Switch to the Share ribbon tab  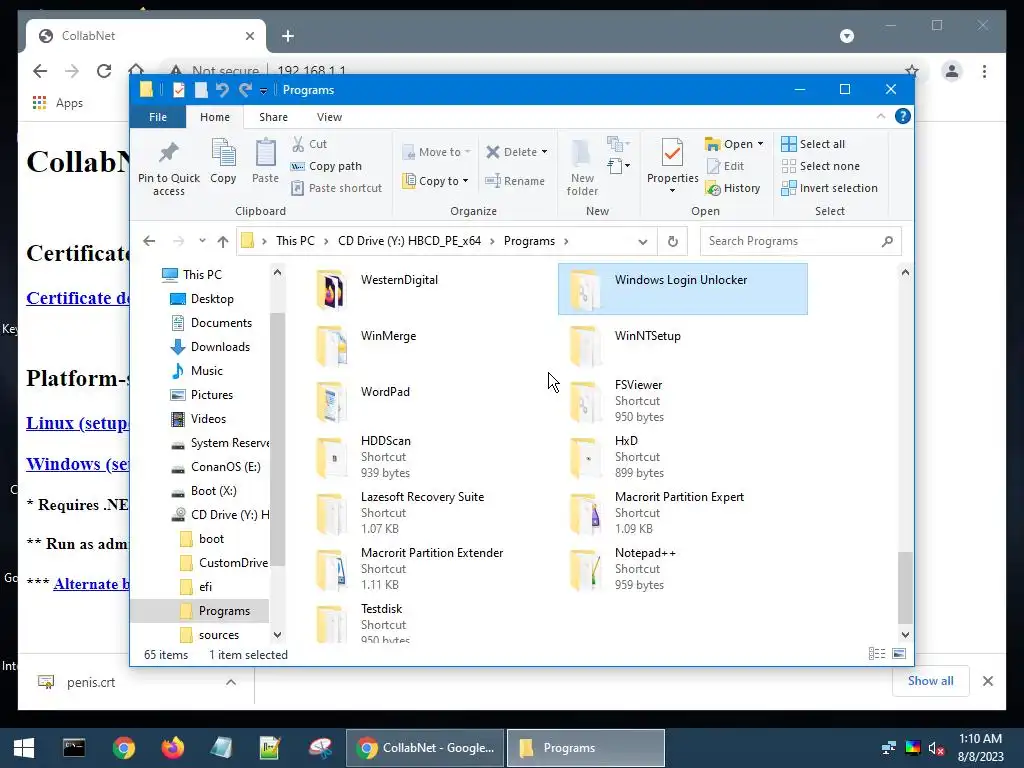click(273, 117)
